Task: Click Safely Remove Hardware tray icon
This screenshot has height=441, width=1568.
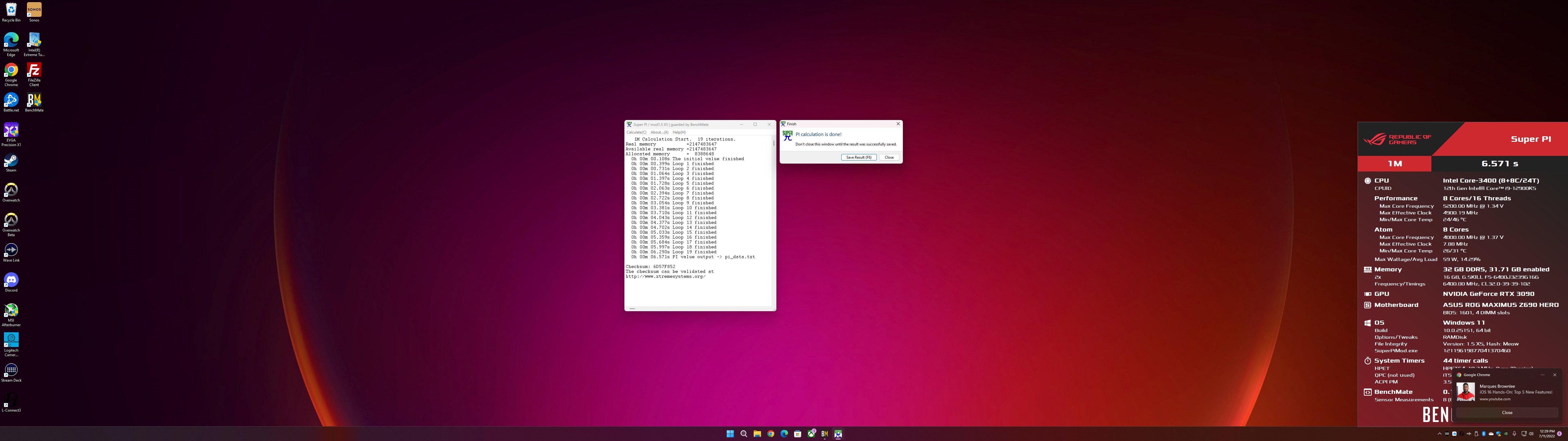Action: click(1477, 434)
